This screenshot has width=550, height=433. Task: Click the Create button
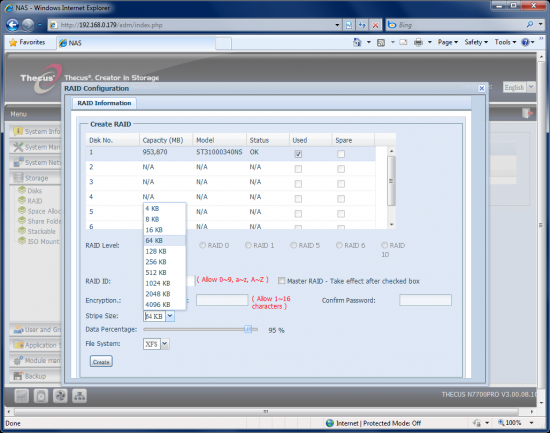click(101, 362)
